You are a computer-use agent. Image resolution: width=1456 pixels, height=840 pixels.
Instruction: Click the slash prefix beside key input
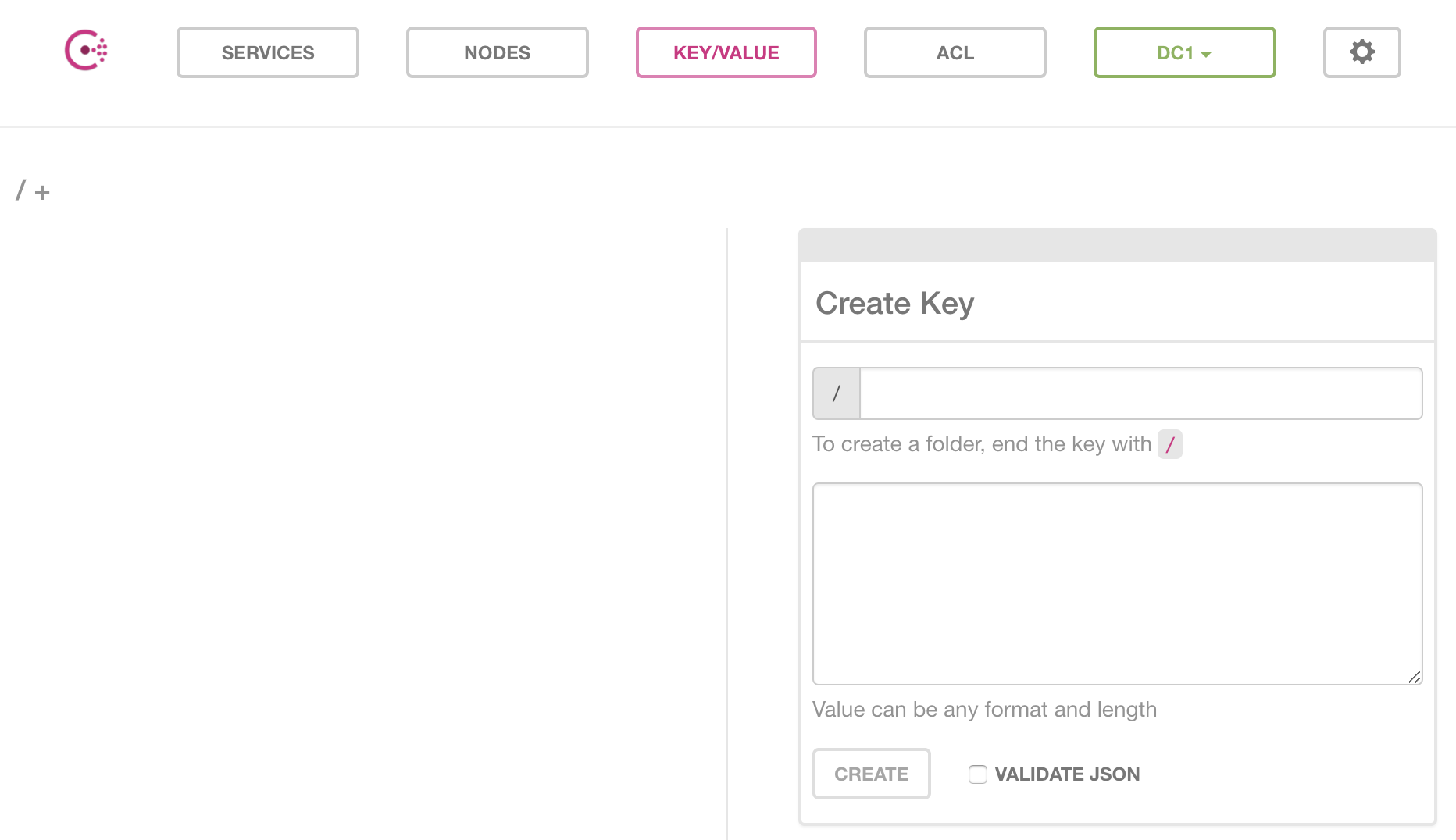(x=837, y=393)
